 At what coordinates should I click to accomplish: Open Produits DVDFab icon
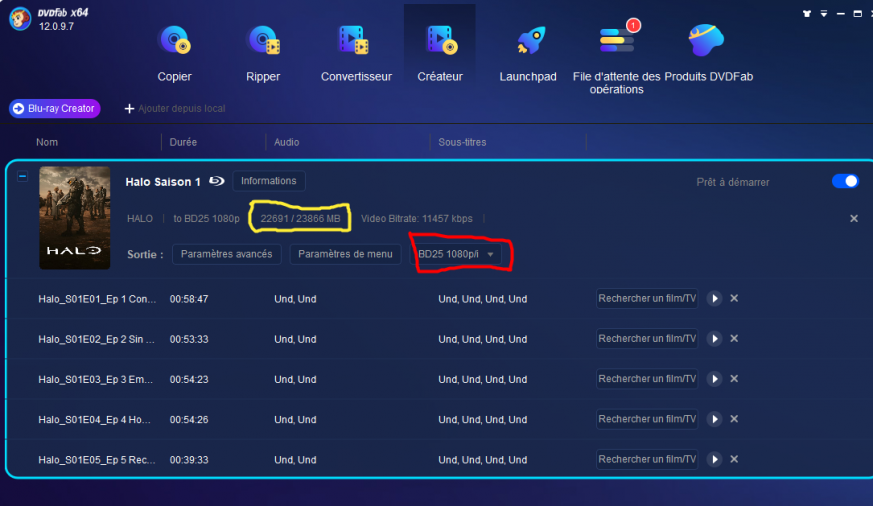coord(706,41)
